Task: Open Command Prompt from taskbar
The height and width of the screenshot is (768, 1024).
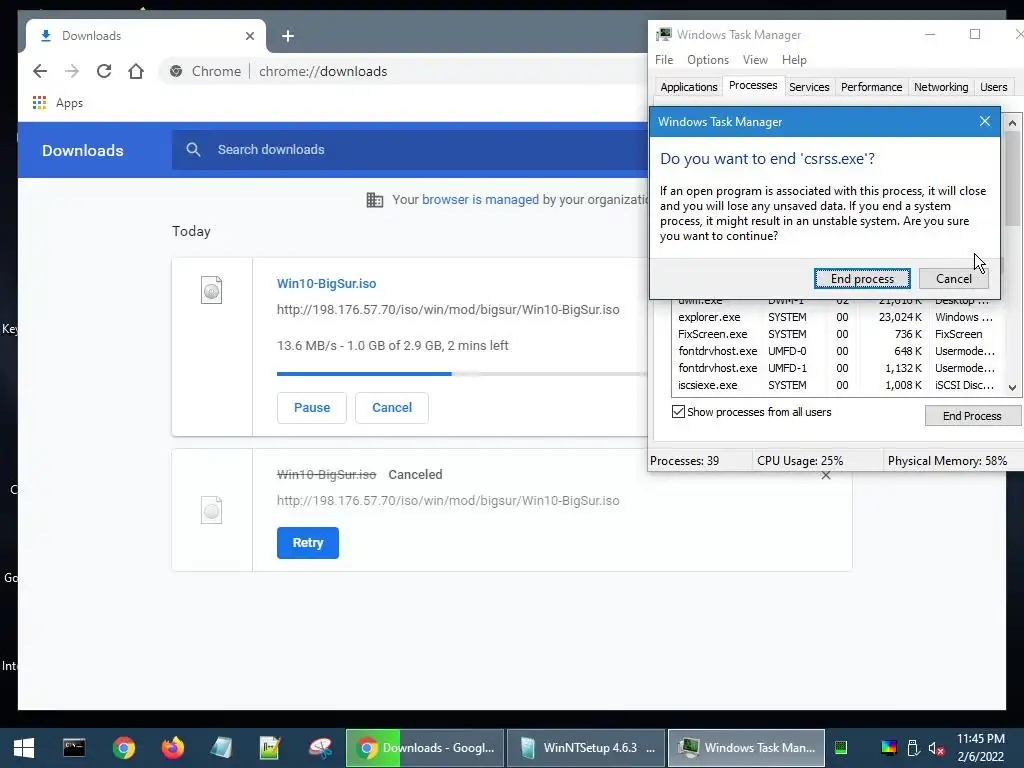Action: [x=74, y=748]
